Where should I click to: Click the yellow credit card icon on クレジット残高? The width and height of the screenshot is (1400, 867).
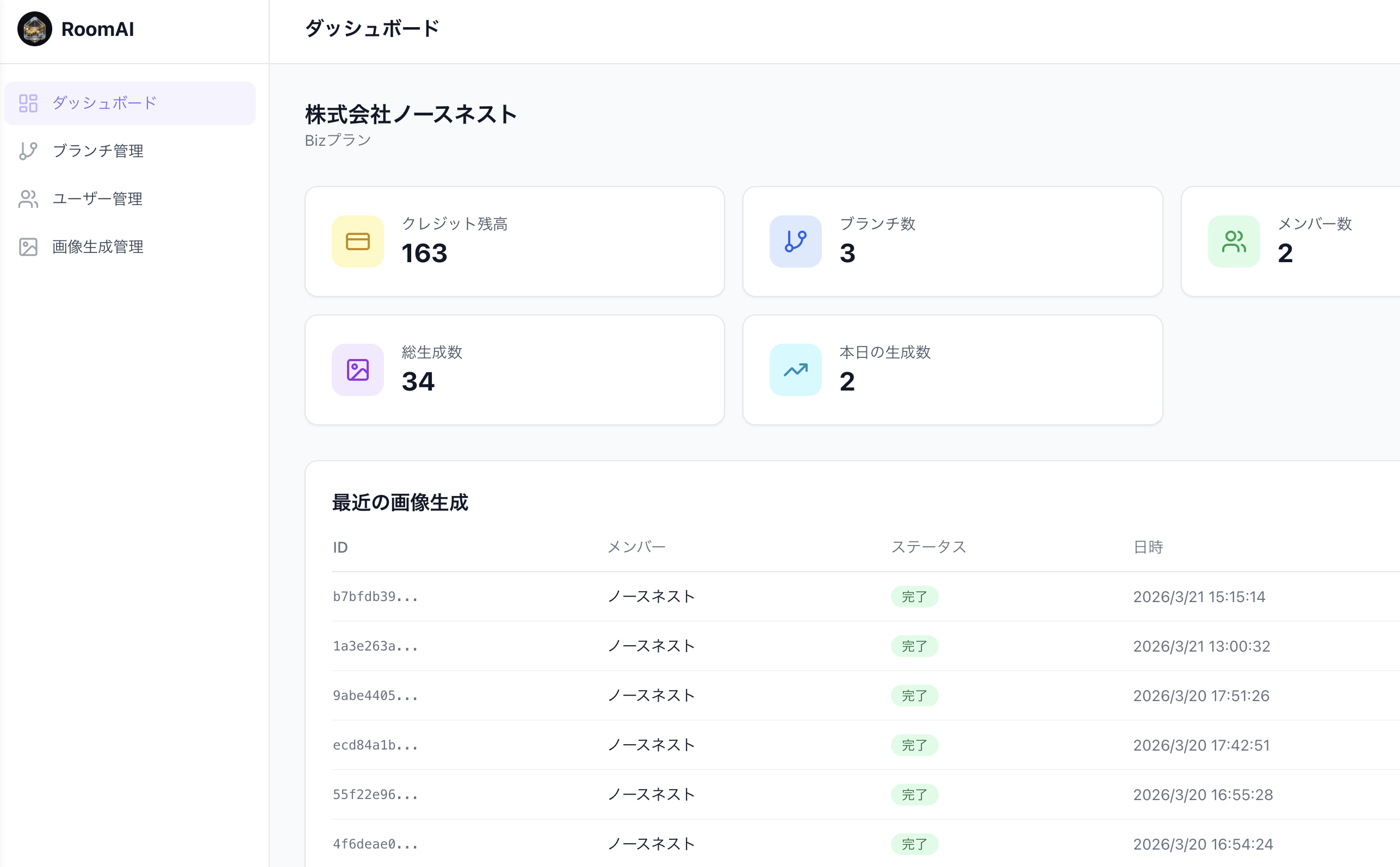click(x=357, y=241)
